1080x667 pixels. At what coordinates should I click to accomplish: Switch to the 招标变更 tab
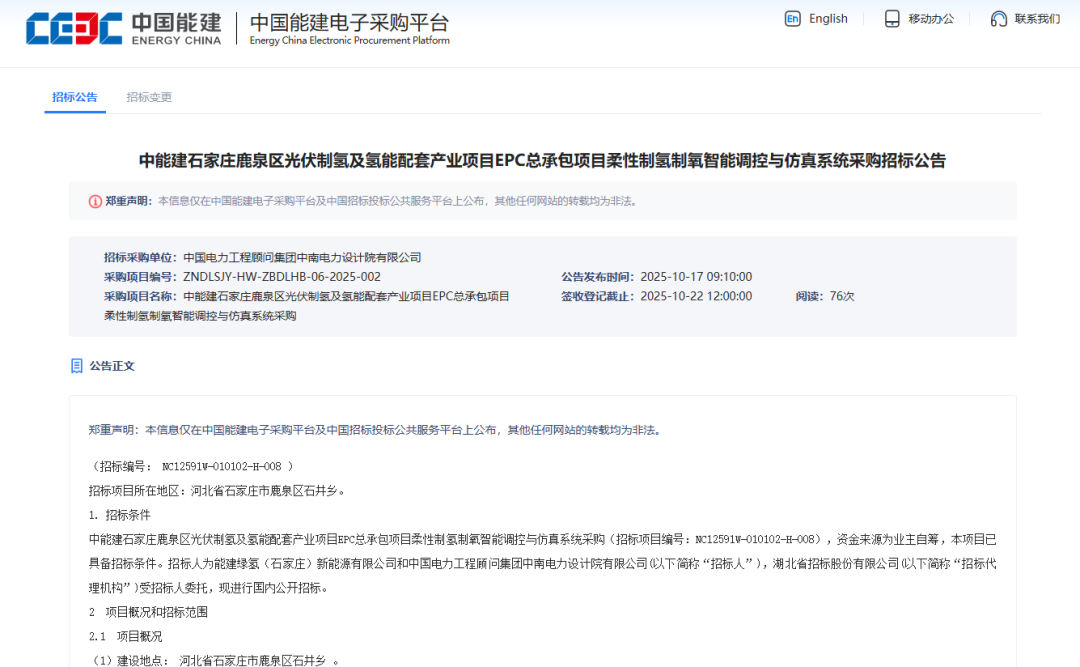(x=148, y=97)
